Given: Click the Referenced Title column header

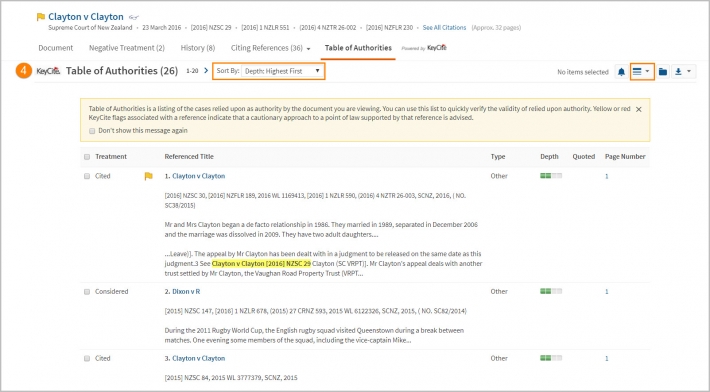Looking at the screenshot, I should (x=189, y=157).
